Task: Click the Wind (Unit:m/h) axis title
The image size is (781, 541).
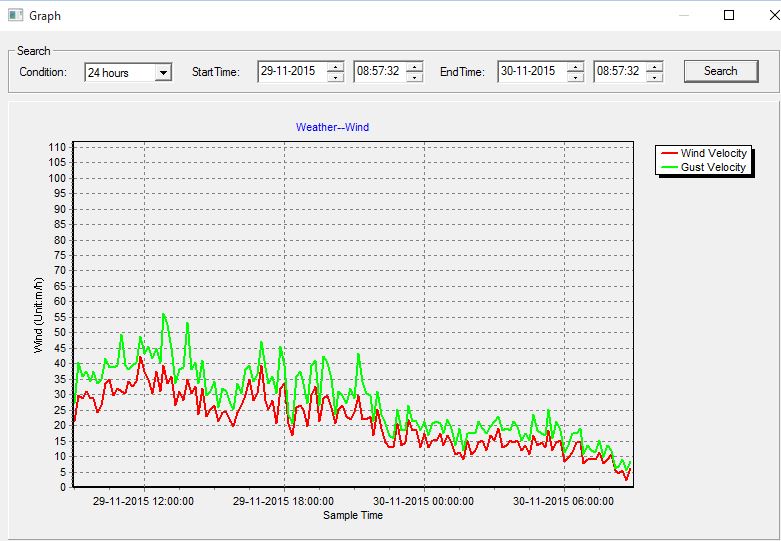Action: [x=38, y=315]
